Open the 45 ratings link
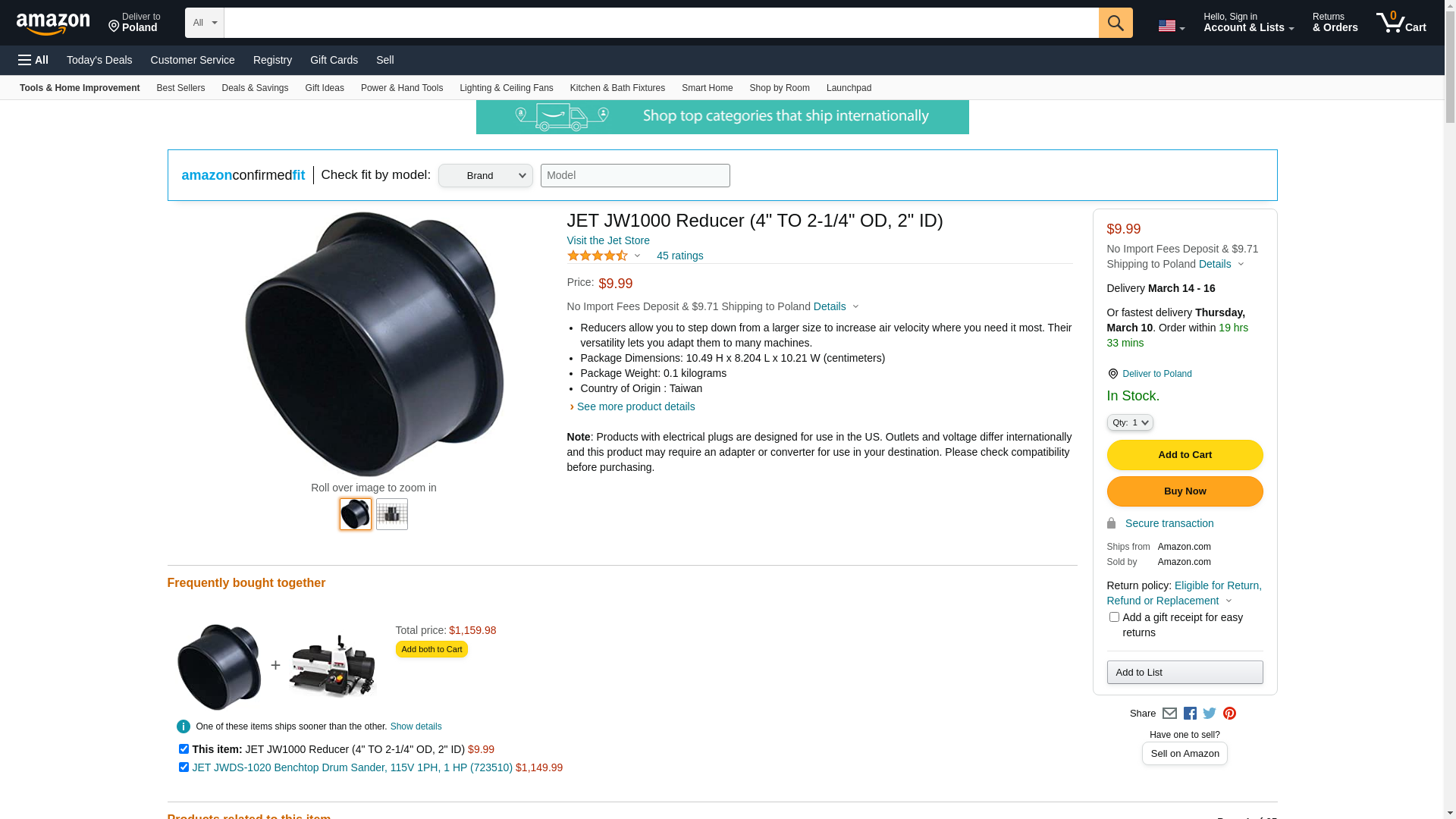Viewport: 1456px width, 819px height. coord(679,256)
